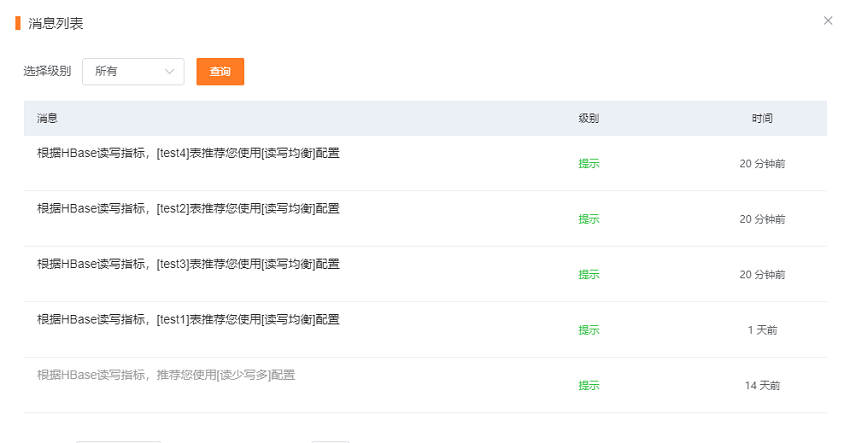Open the 选择级别 dropdown showing 所有
850x443 pixels.
(132, 71)
